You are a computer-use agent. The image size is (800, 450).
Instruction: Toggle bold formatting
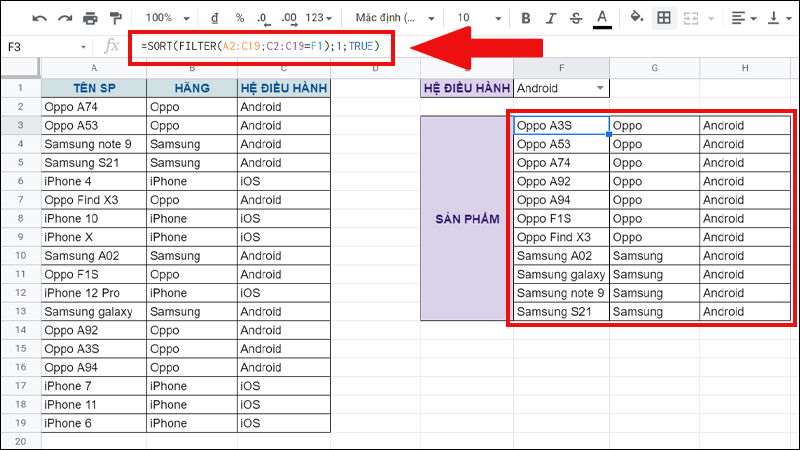[x=526, y=18]
